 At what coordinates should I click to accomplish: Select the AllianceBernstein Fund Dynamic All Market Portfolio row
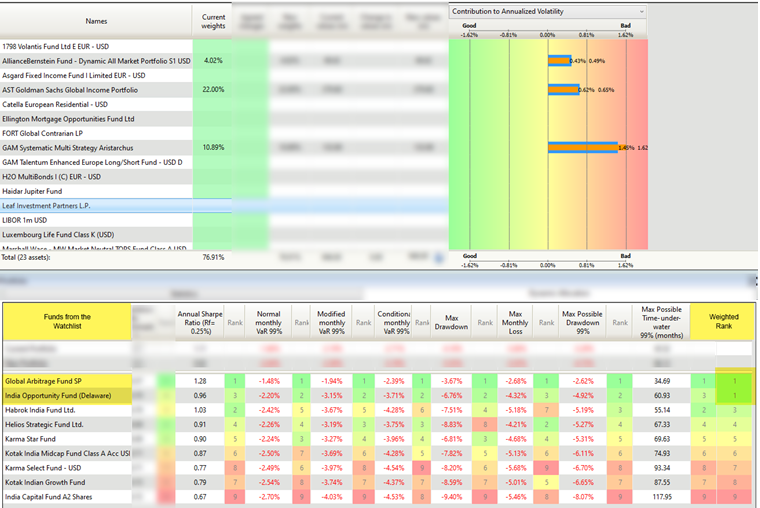tap(96, 61)
